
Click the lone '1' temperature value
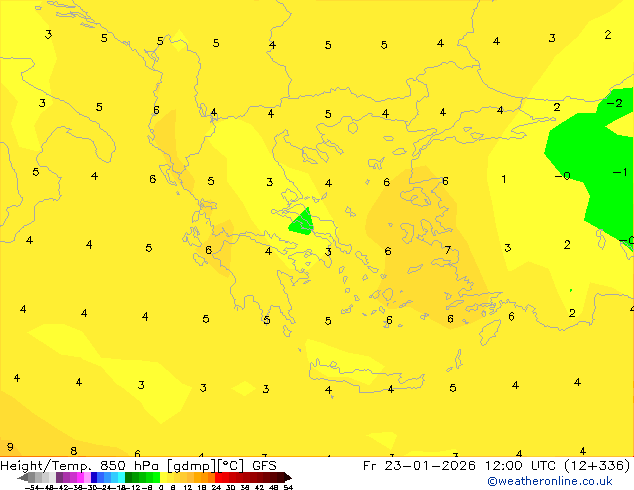[503, 179]
